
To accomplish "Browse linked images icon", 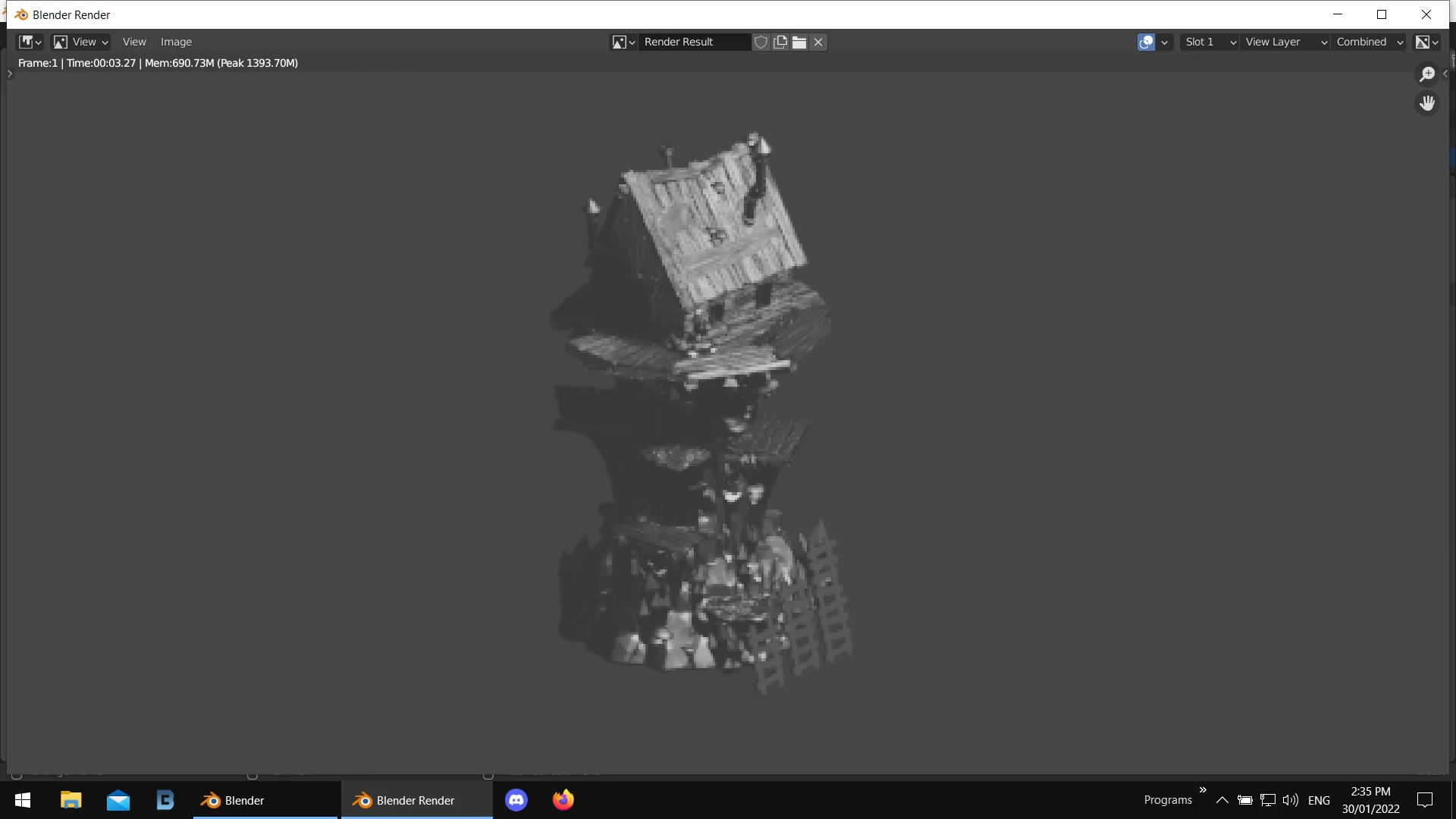I will click(x=623, y=42).
